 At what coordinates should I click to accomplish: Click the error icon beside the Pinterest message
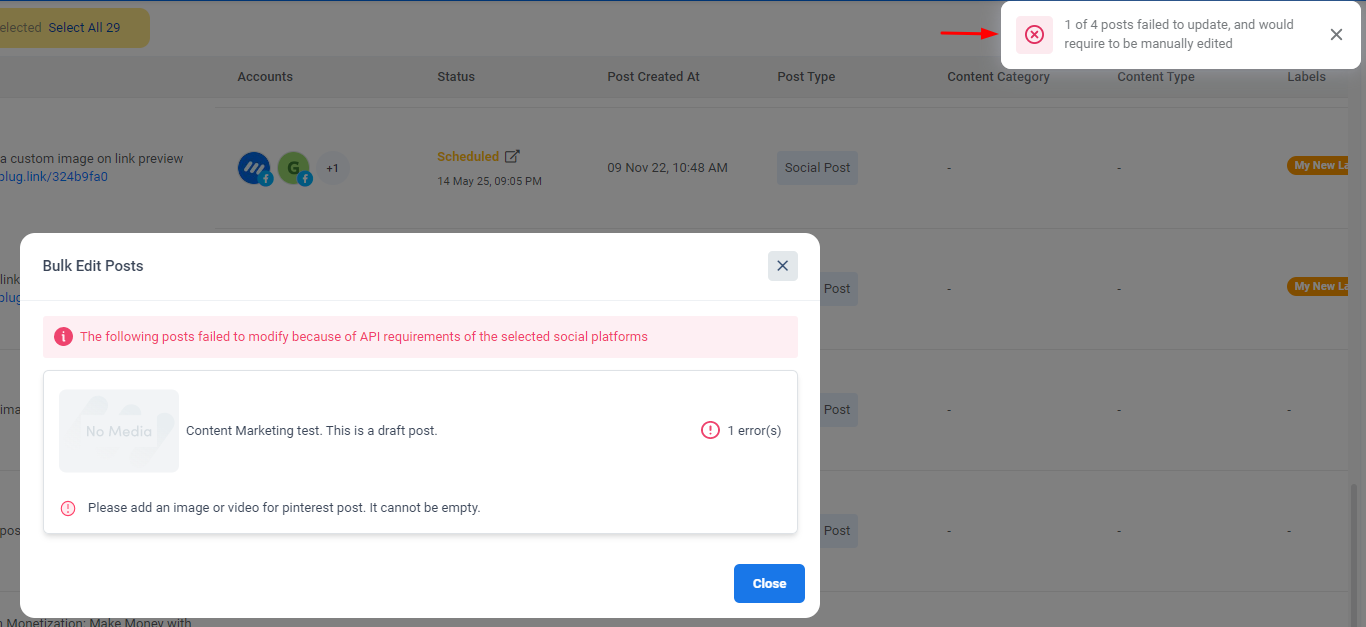click(x=68, y=508)
